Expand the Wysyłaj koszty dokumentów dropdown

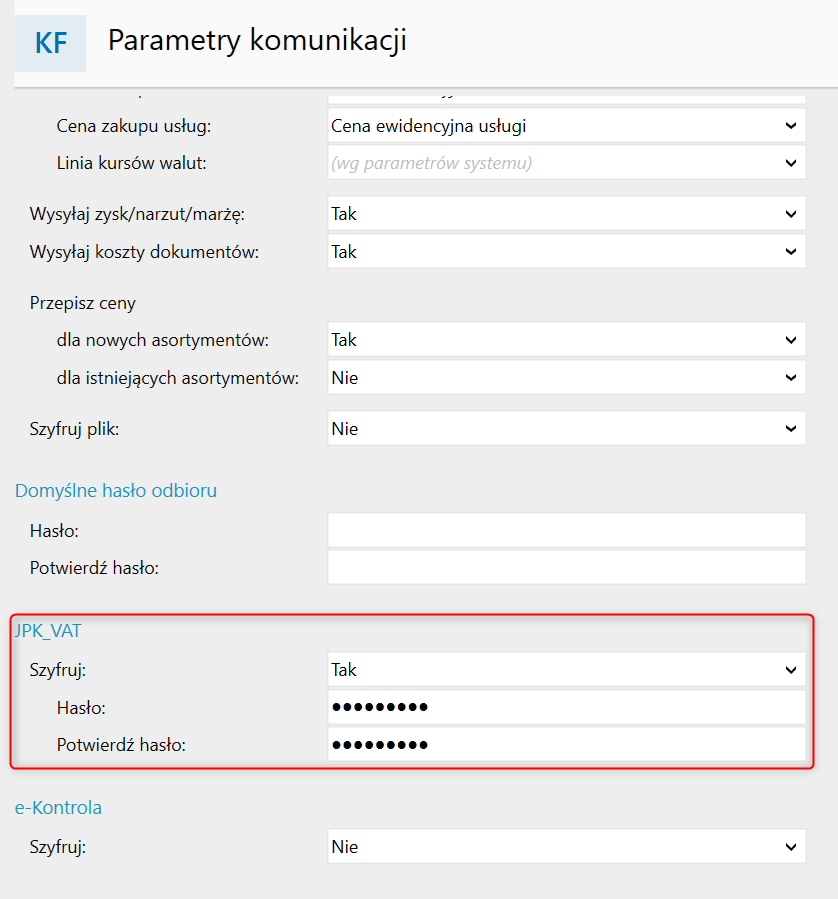point(566,252)
